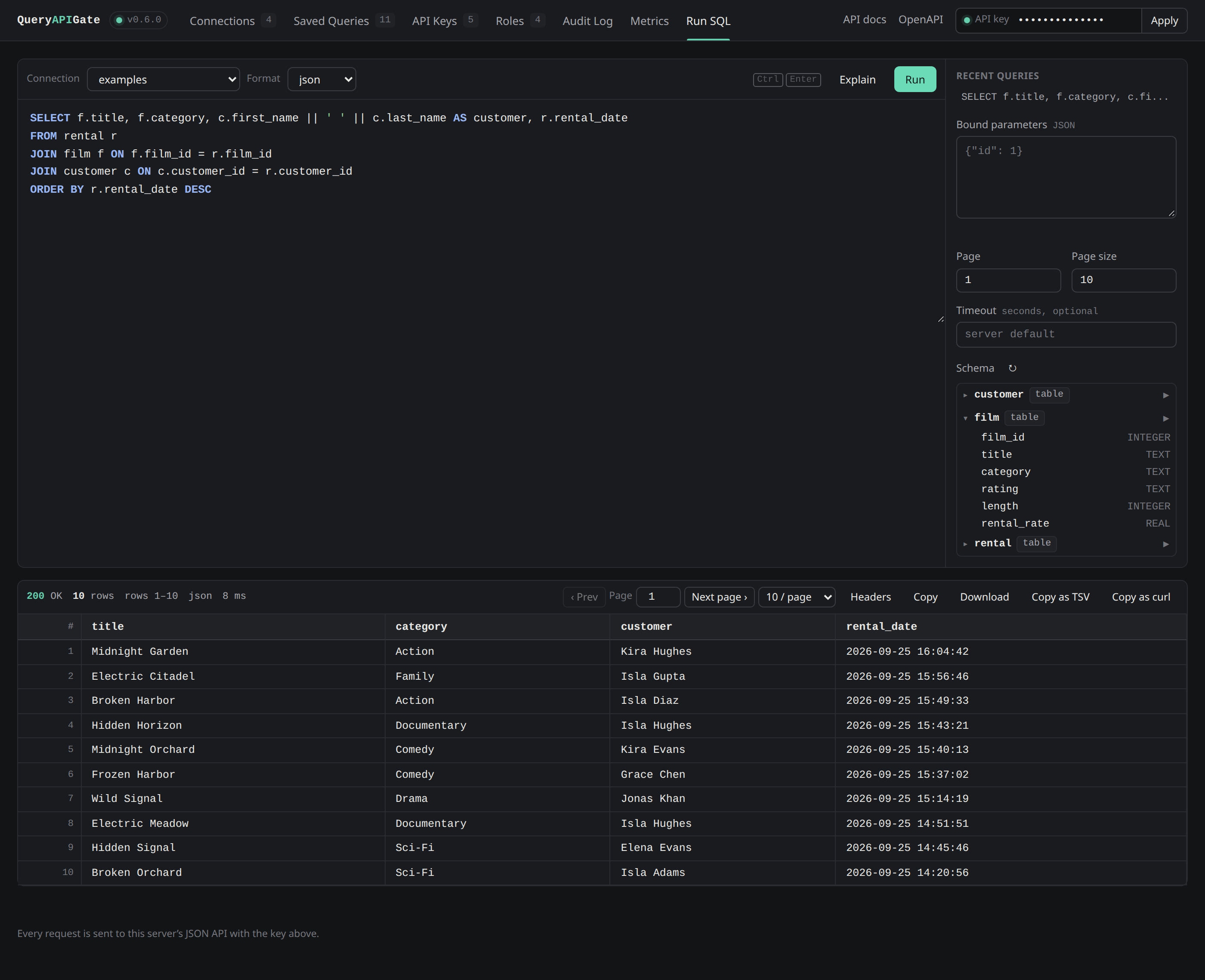1205x980 pixels.
Task: Refresh the Schema list icon
Action: tap(1013, 368)
